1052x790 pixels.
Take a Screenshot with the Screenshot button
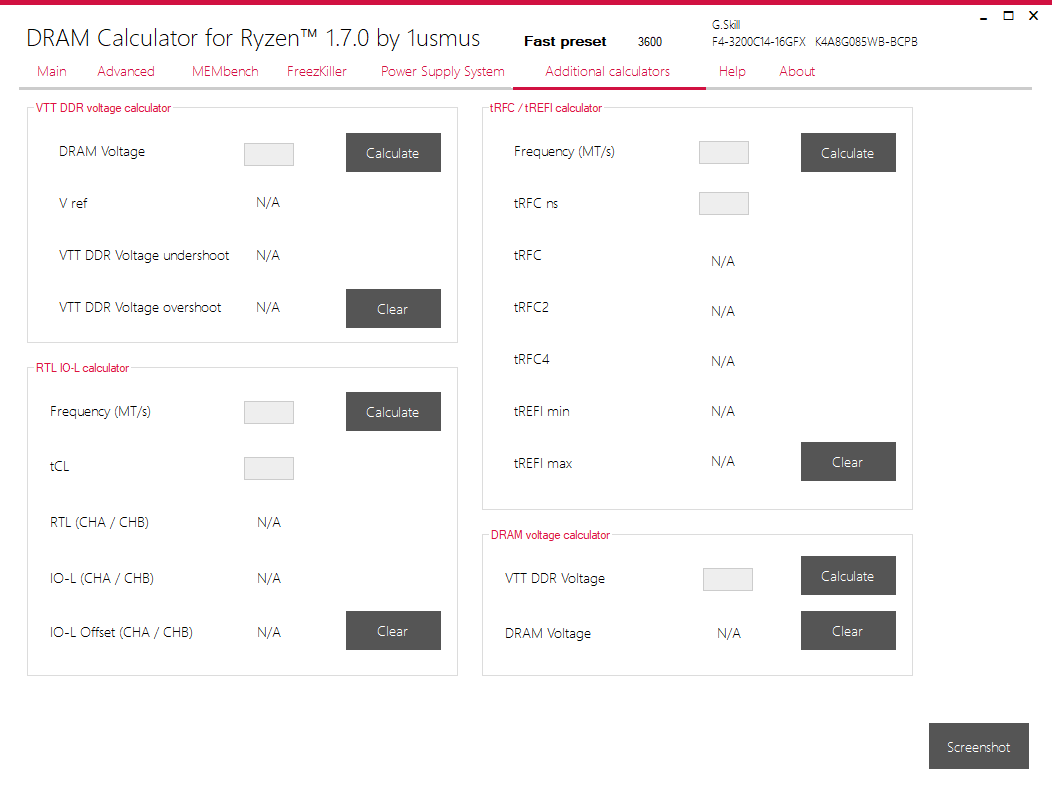coord(979,746)
